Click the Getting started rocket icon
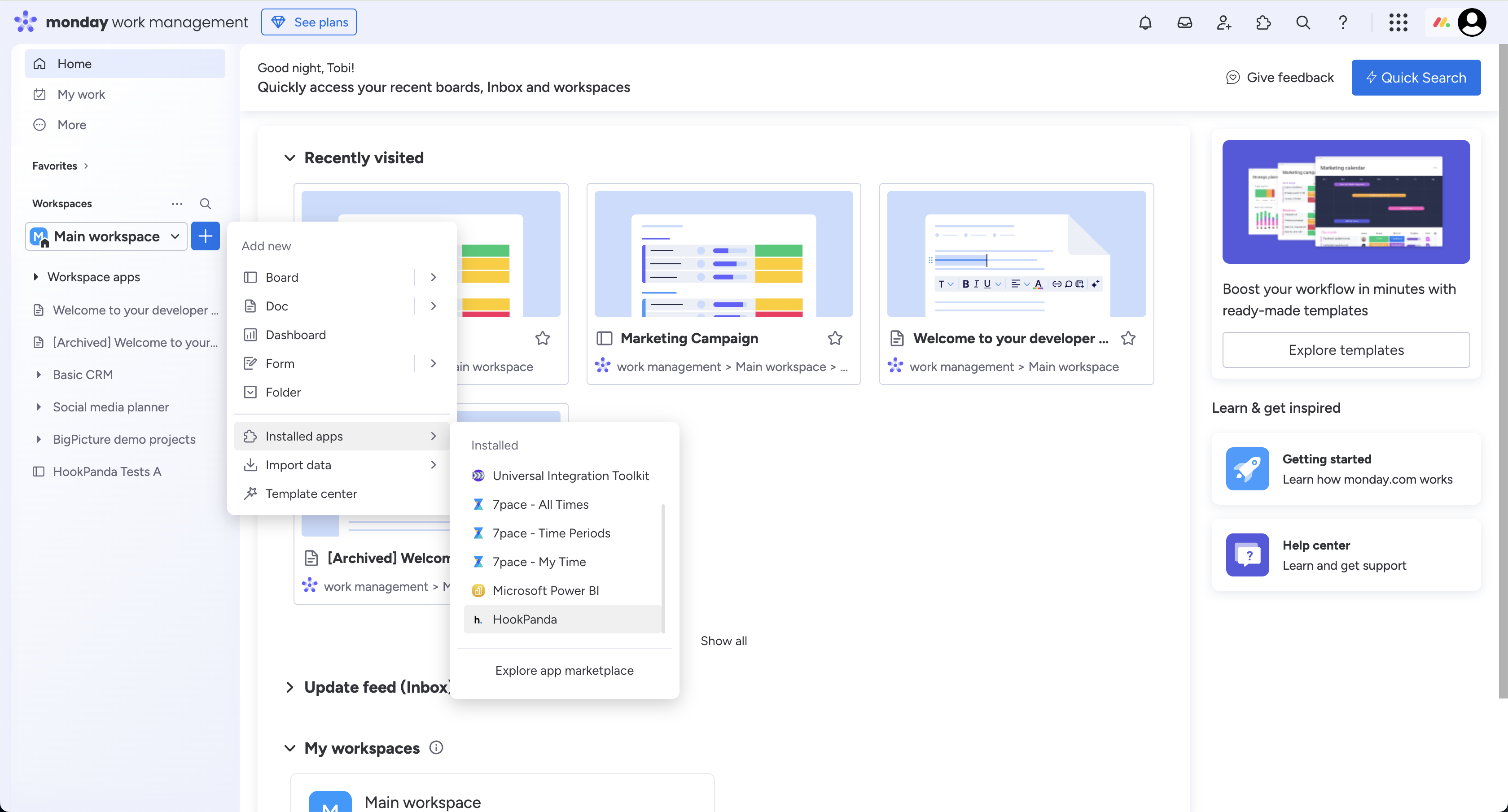This screenshot has height=812, width=1508. point(1247,469)
